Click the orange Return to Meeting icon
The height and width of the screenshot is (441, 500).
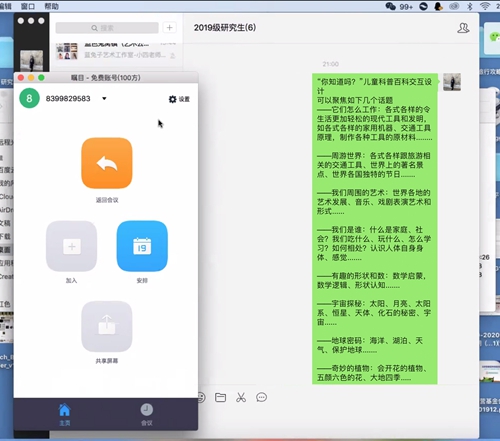(107, 163)
